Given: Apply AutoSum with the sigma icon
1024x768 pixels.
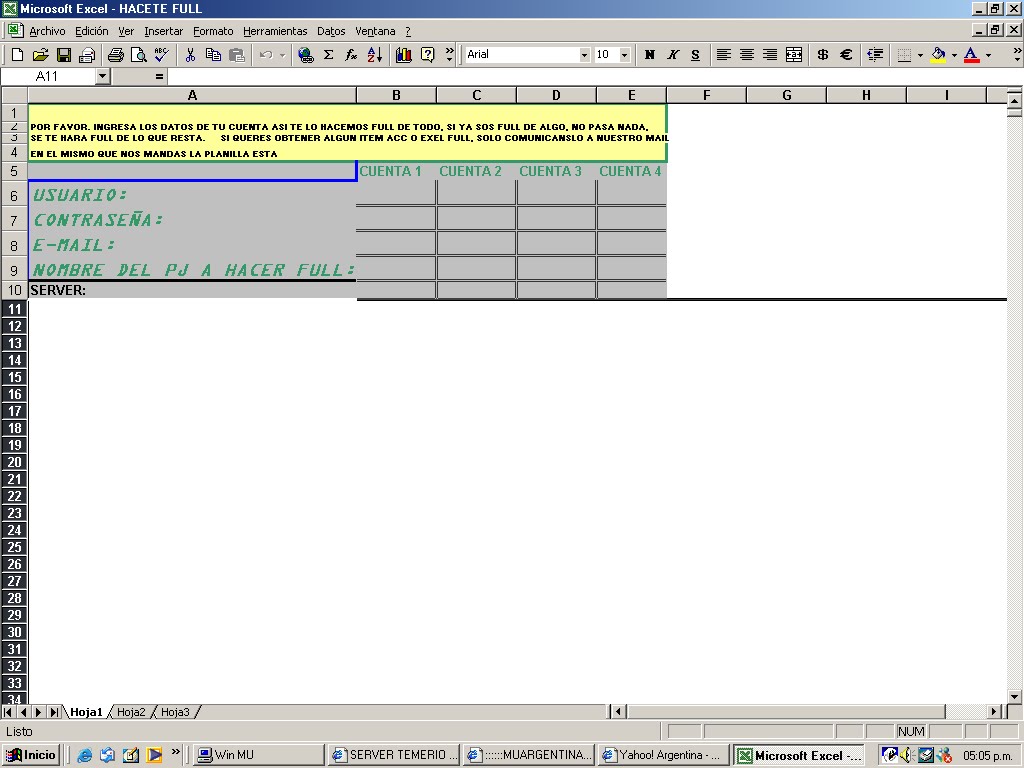Looking at the screenshot, I should point(328,55).
